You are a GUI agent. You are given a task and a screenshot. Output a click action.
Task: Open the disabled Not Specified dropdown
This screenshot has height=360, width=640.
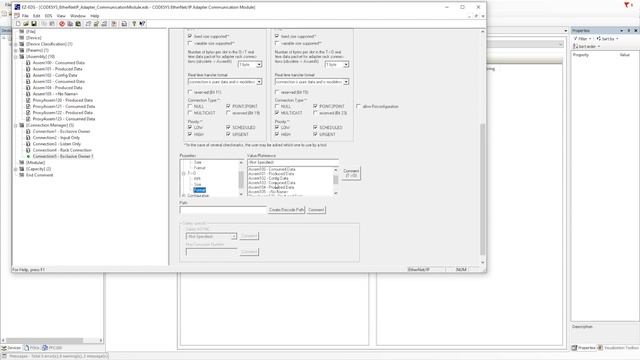pos(211,236)
